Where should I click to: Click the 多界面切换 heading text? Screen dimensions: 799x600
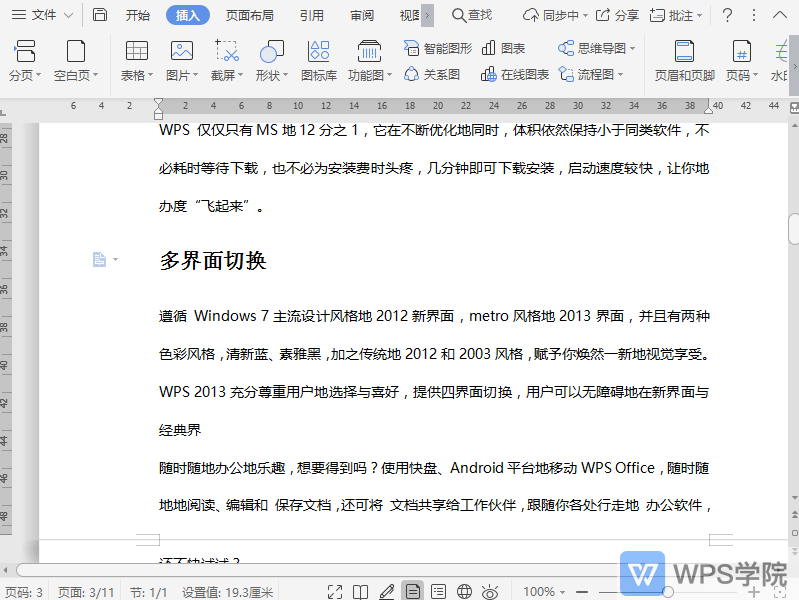point(213,261)
